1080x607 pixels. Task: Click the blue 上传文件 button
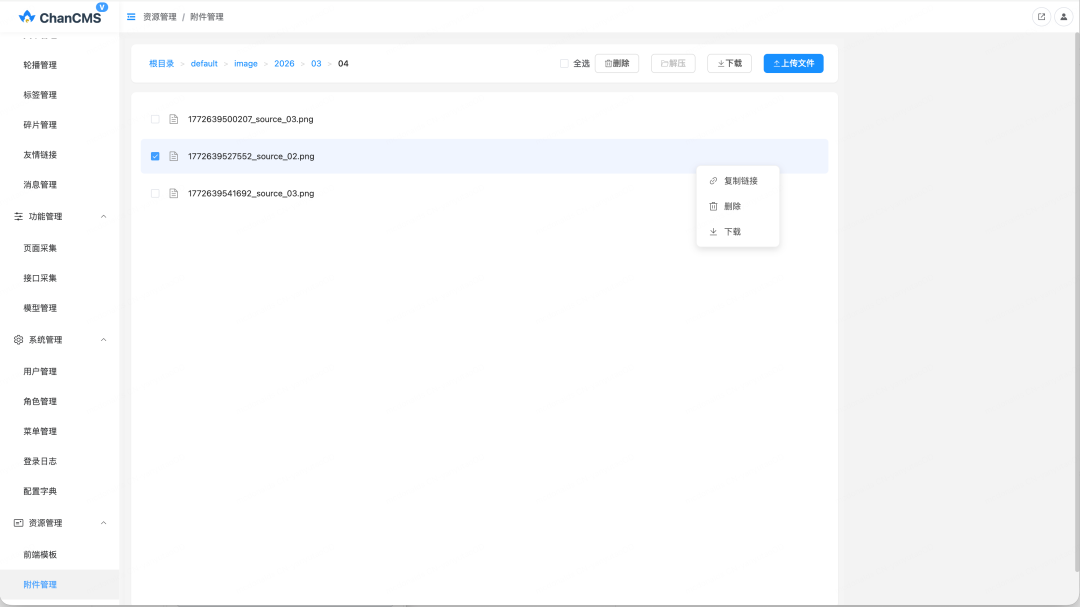pos(793,63)
